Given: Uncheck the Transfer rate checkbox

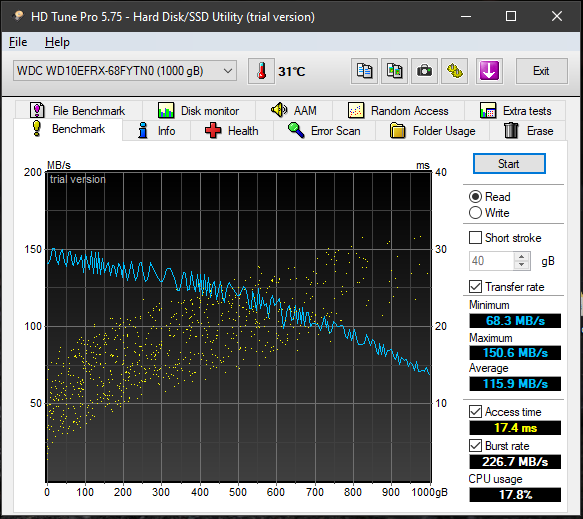Looking at the screenshot, I should [475, 287].
